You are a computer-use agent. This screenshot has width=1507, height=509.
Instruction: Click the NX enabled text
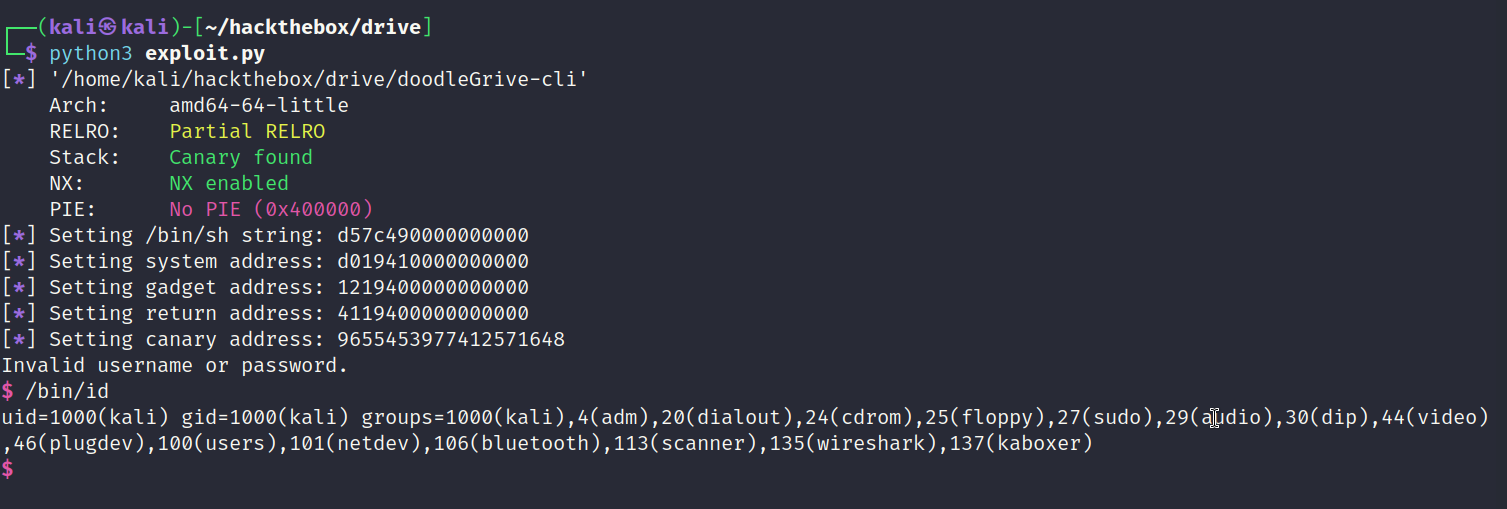229,183
